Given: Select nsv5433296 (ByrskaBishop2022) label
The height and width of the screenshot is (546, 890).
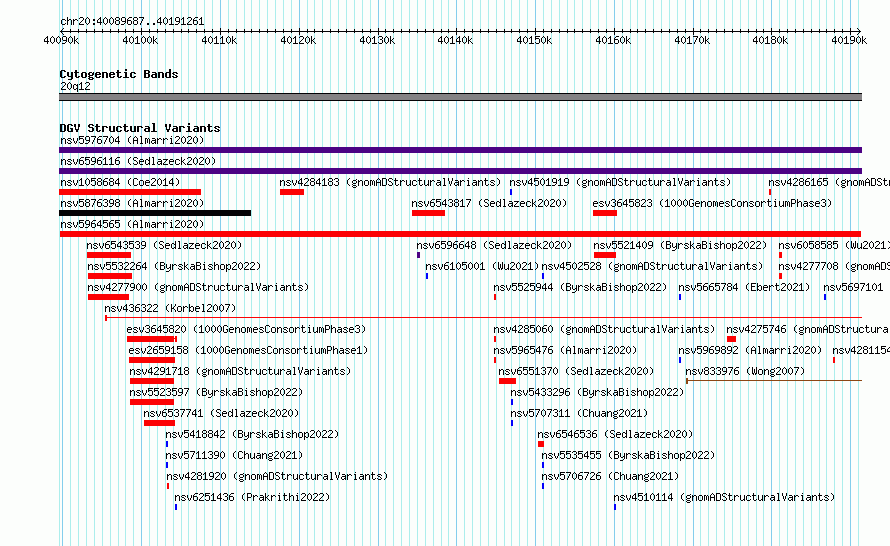Looking at the screenshot, I should tap(598, 392).
